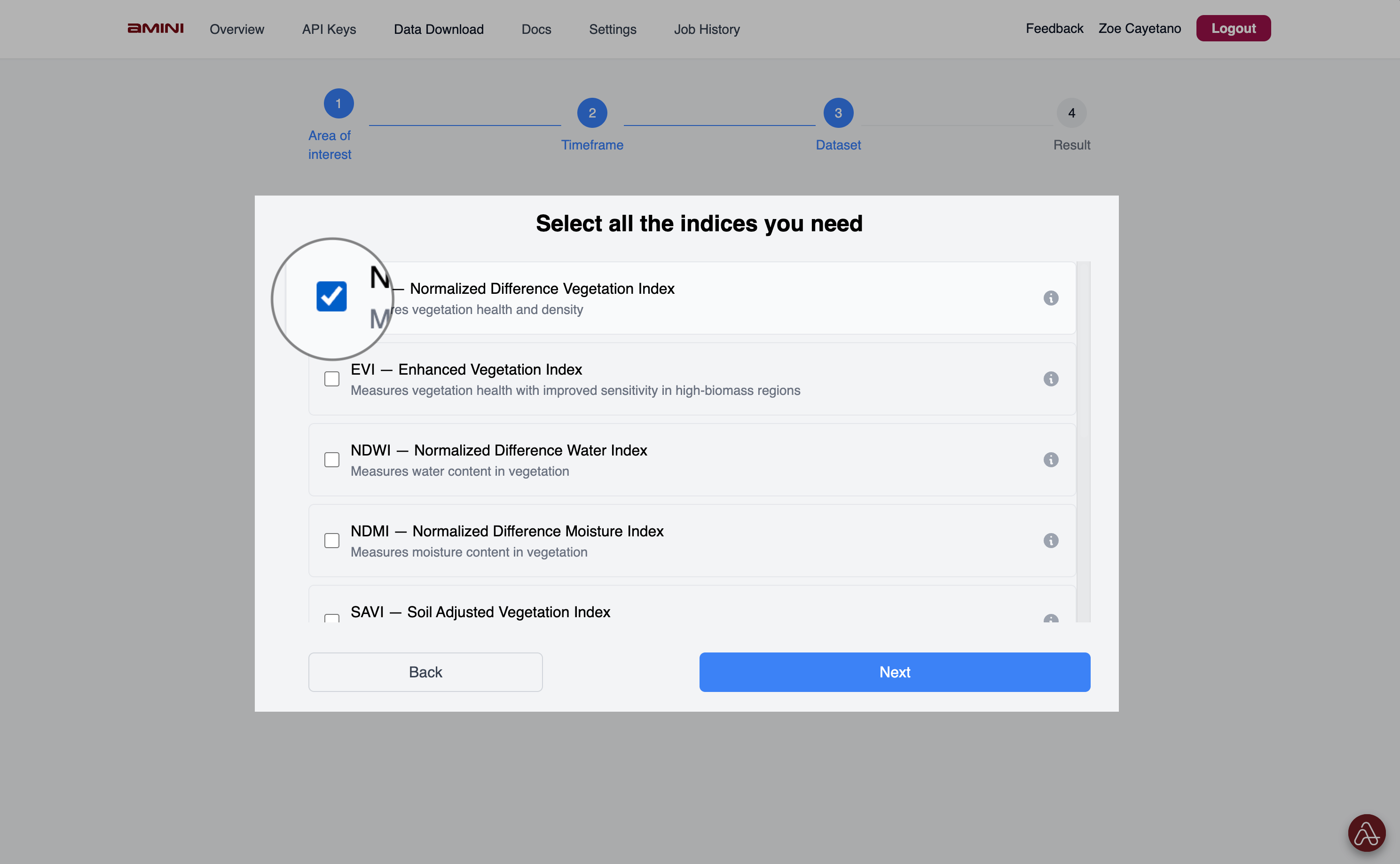1400x864 pixels.
Task: Click the Back button
Action: 425,672
